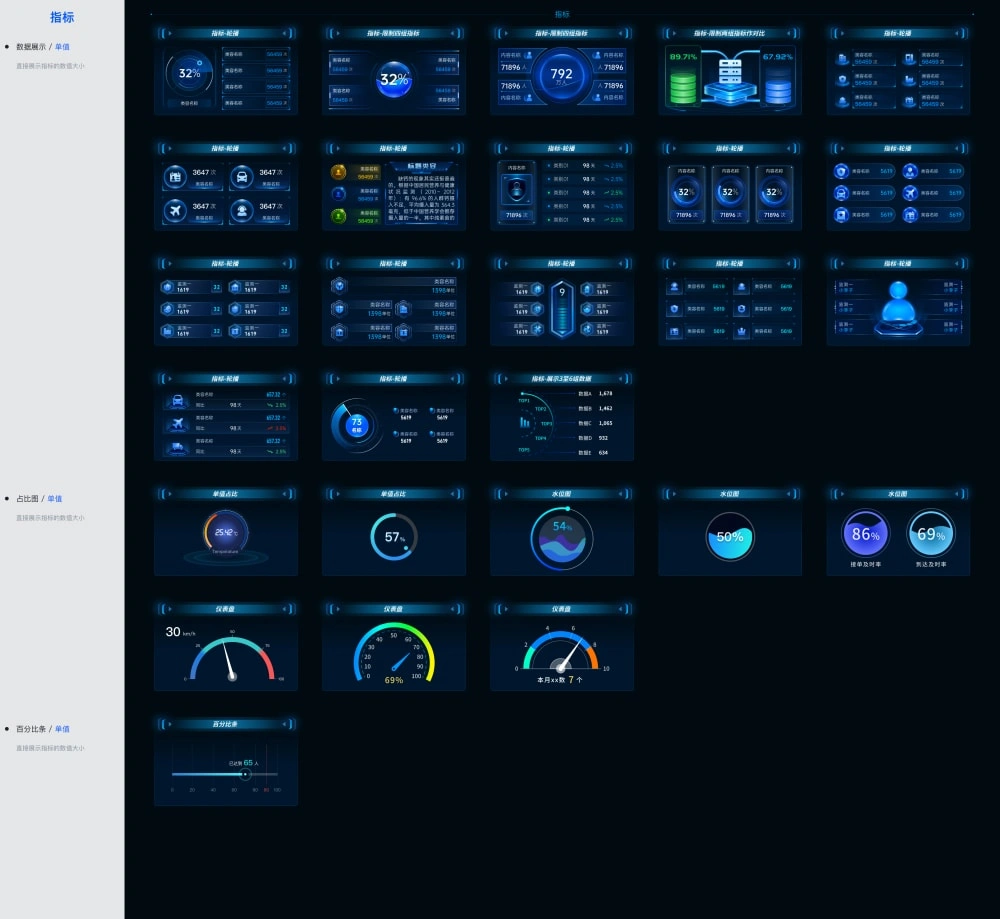The width and height of the screenshot is (1000, 919).
Task: Click the 792 万人 center circle
Action: [x=562, y=75]
